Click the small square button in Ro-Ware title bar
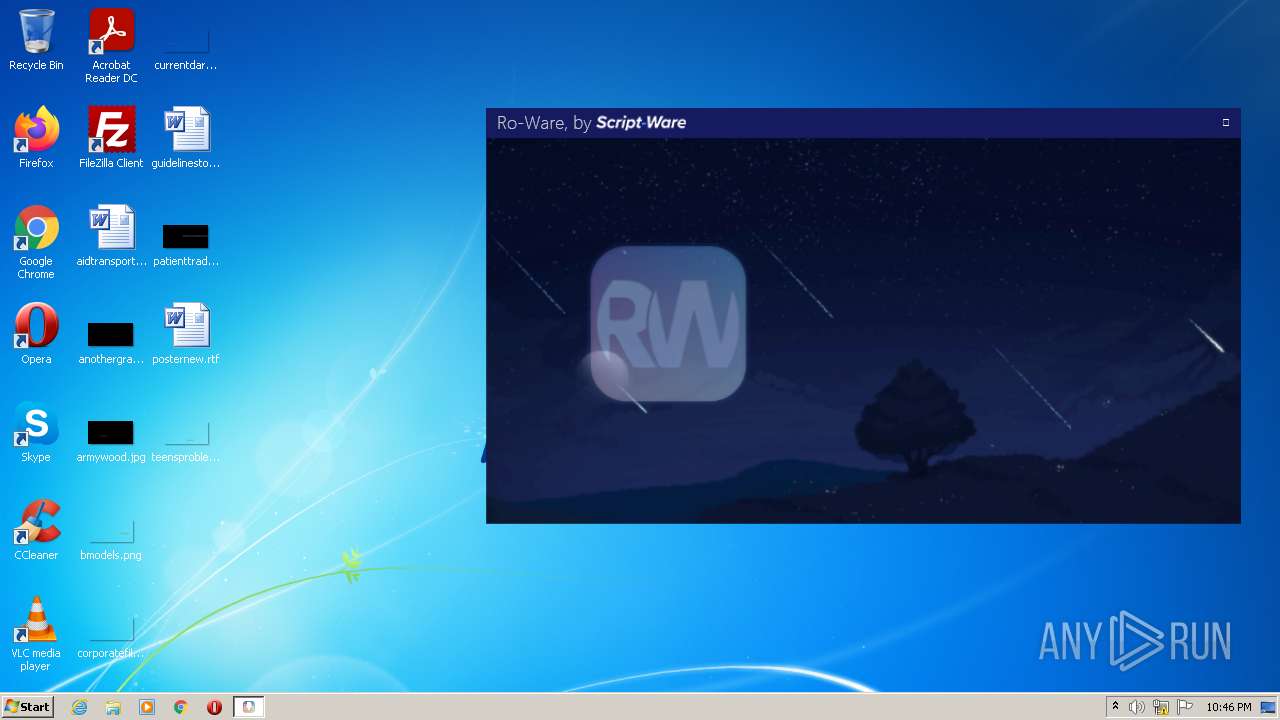Screen dimensions: 1280x720 [1226, 122]
